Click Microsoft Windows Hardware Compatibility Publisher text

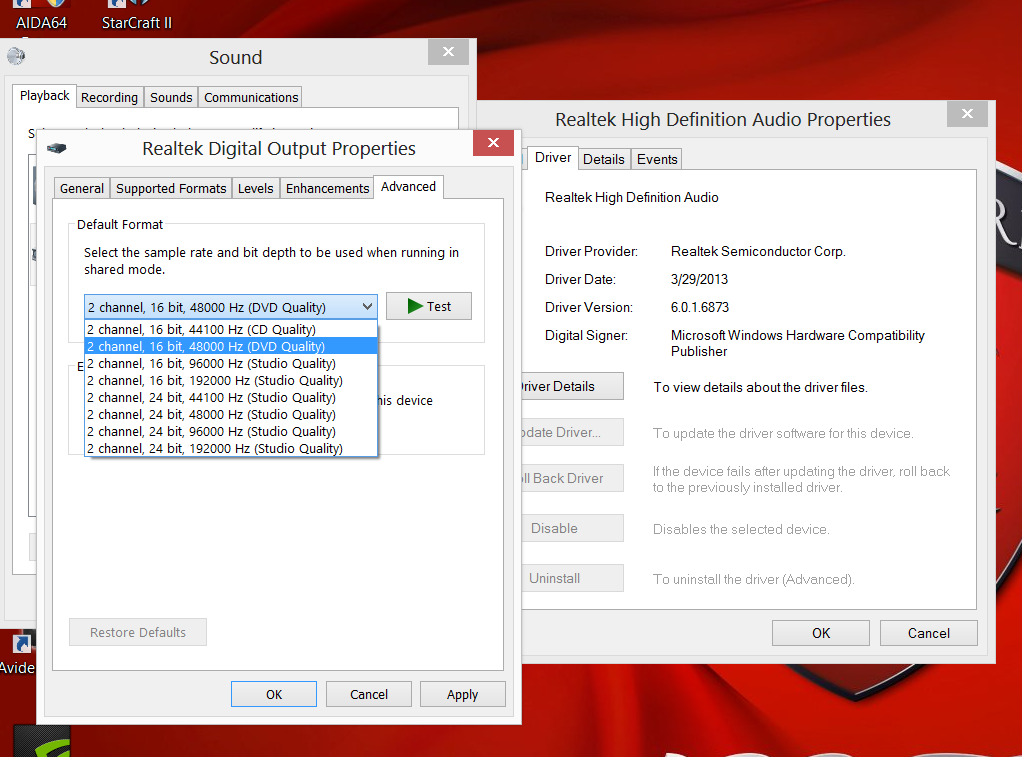click(x=798, y=343)
